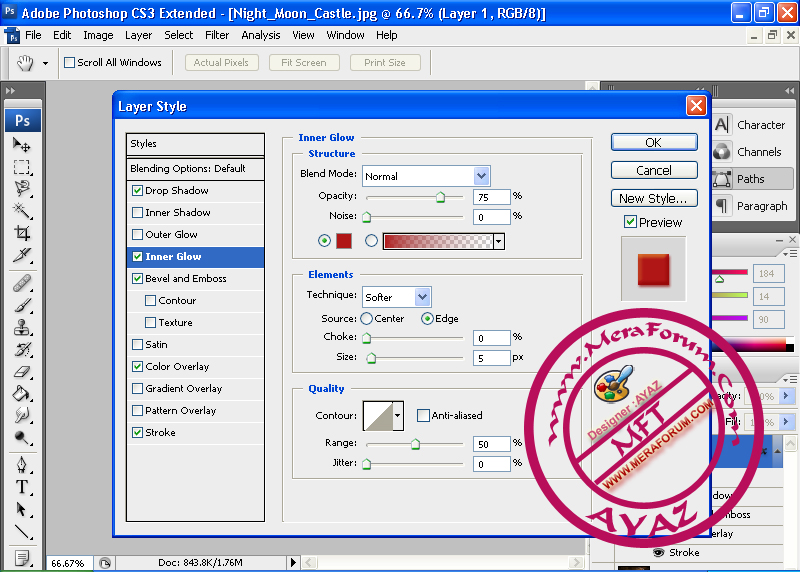The width and height of the screenshot is (800, 572).
Task: Uncheck Bevel and Emboss style
Action: pos(137,278)
